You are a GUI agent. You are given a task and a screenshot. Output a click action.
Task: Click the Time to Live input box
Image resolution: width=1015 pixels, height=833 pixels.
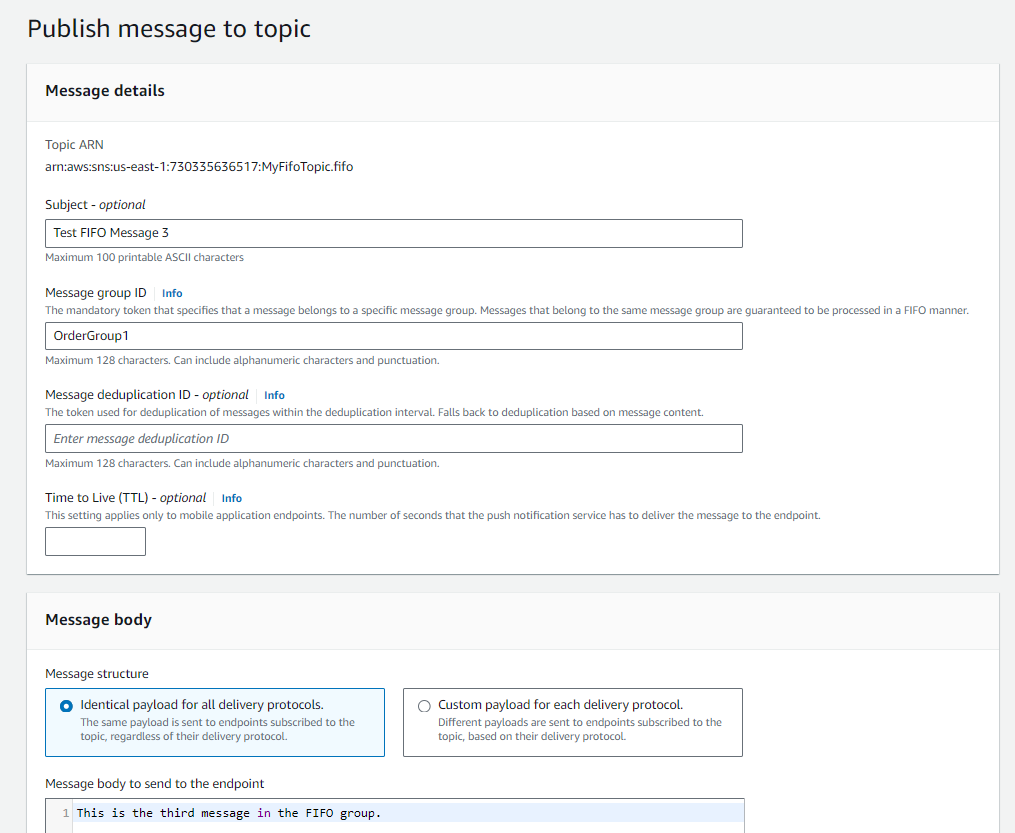click(95, 542)
